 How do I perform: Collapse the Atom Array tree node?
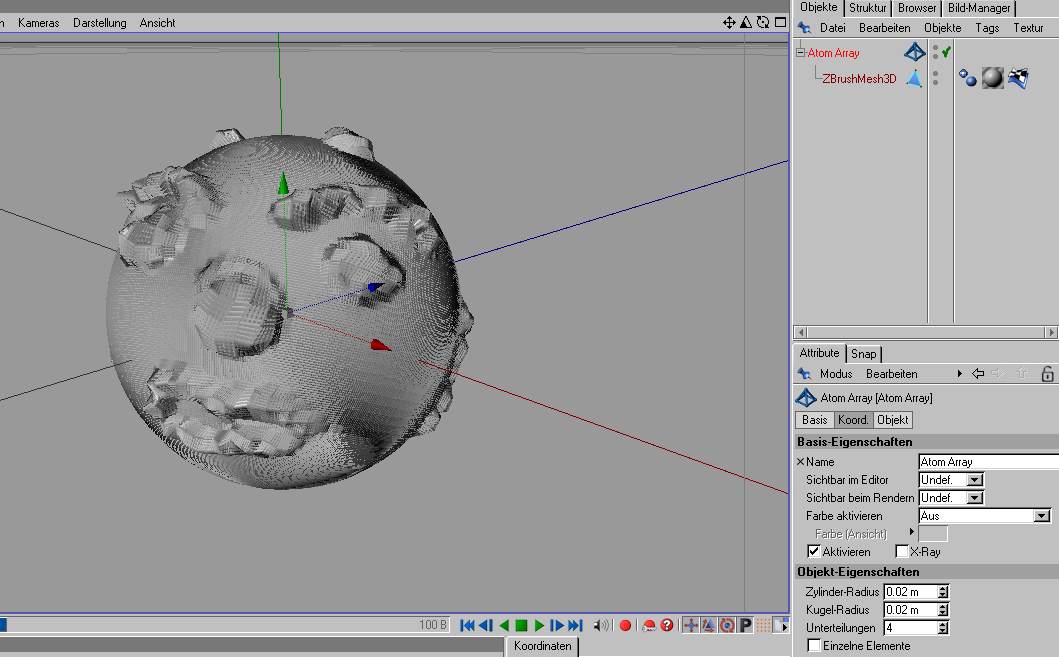pyautogui.click(x=800, y=53)
